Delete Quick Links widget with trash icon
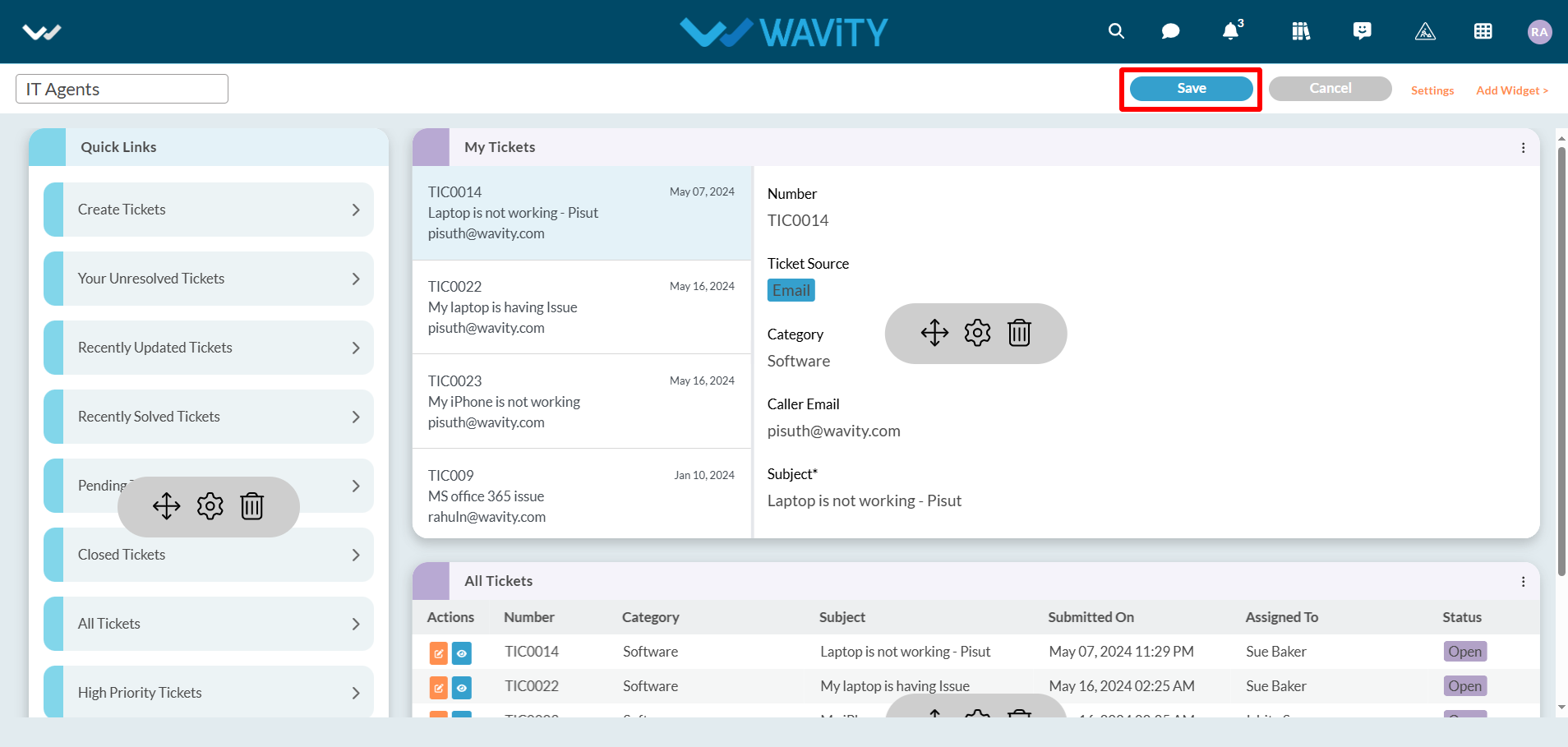Image resolution: width=1568 pixels, height=747 pixels. click(252, 506)
